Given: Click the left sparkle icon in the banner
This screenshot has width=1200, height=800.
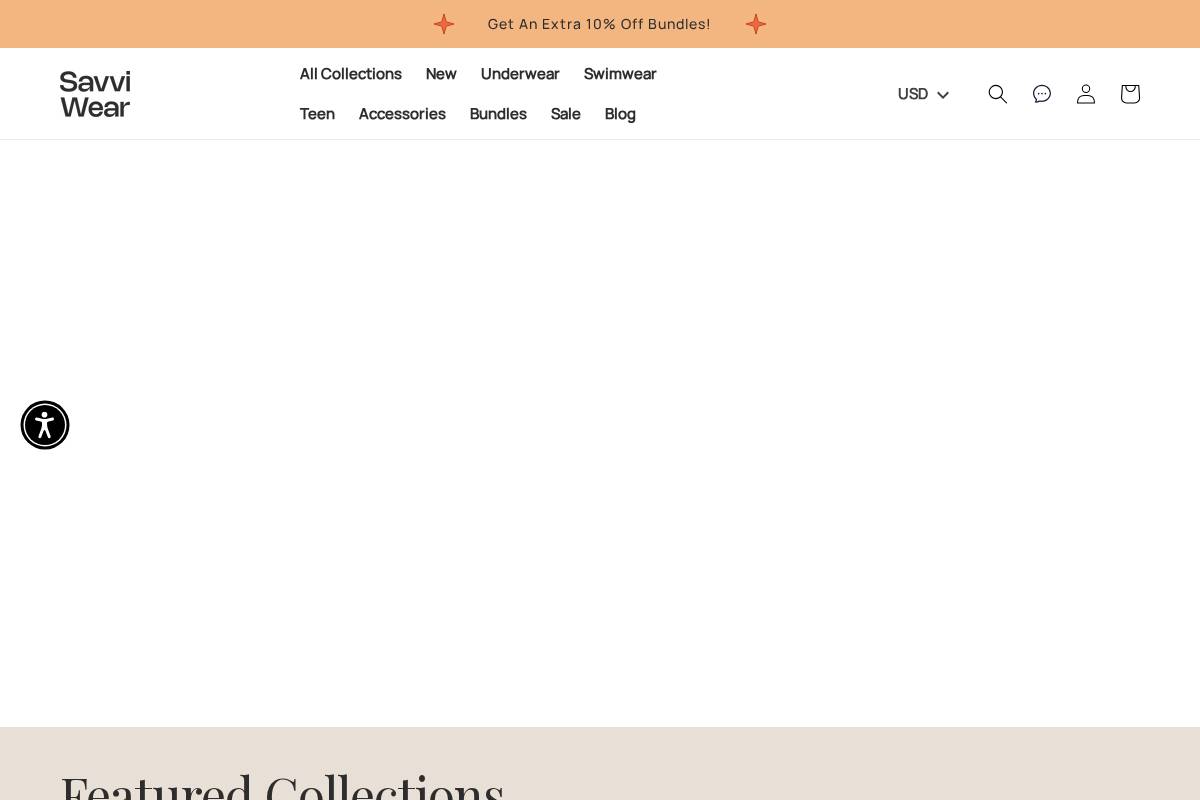Looking at the screenshot, I should click(444, 24).
